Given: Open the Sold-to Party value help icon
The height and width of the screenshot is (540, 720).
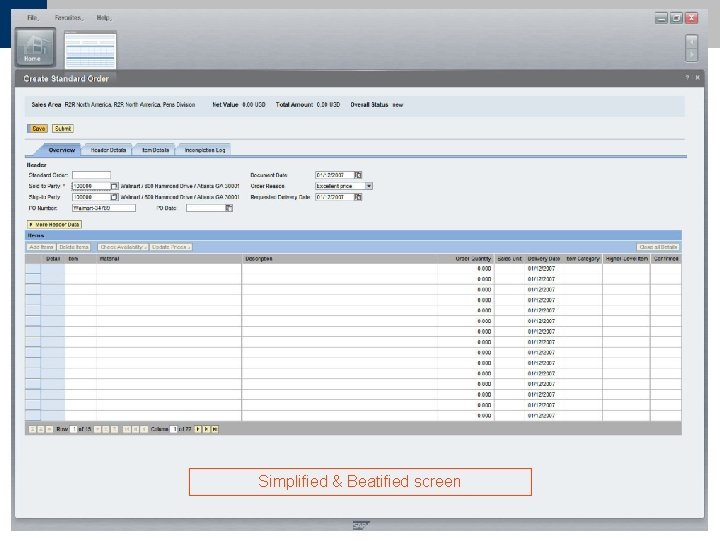Looking at the screenshot, I should (114, 186).
